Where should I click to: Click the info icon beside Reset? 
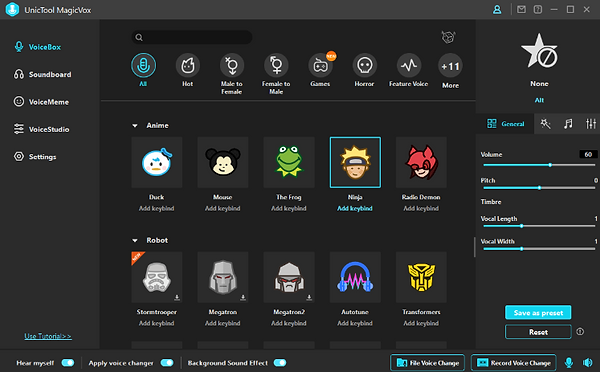[580, 331]
